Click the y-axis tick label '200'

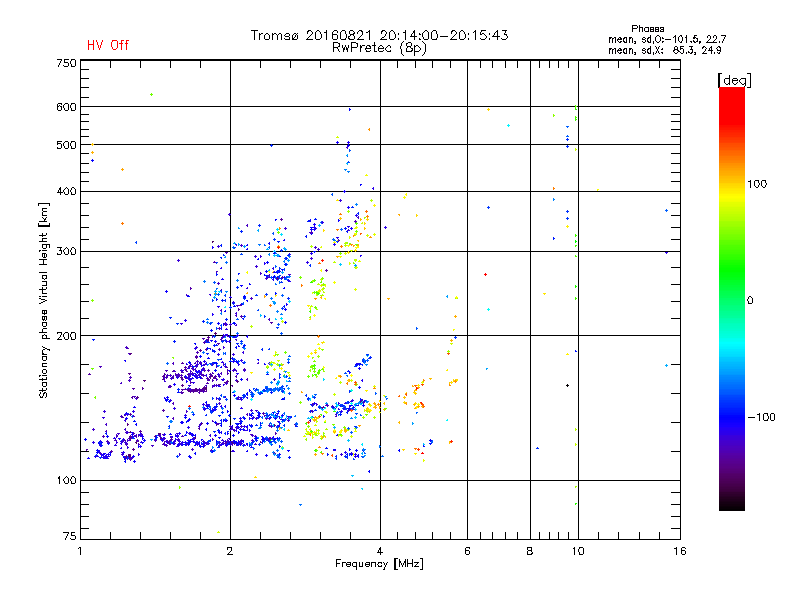point(66,336)
